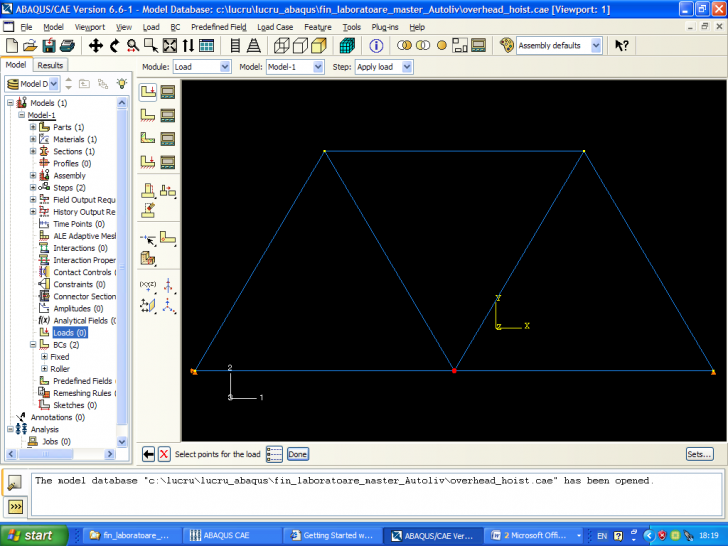728x546 pixels.
Task: Click the Create Load tool icon
Action: coord(148,92)
